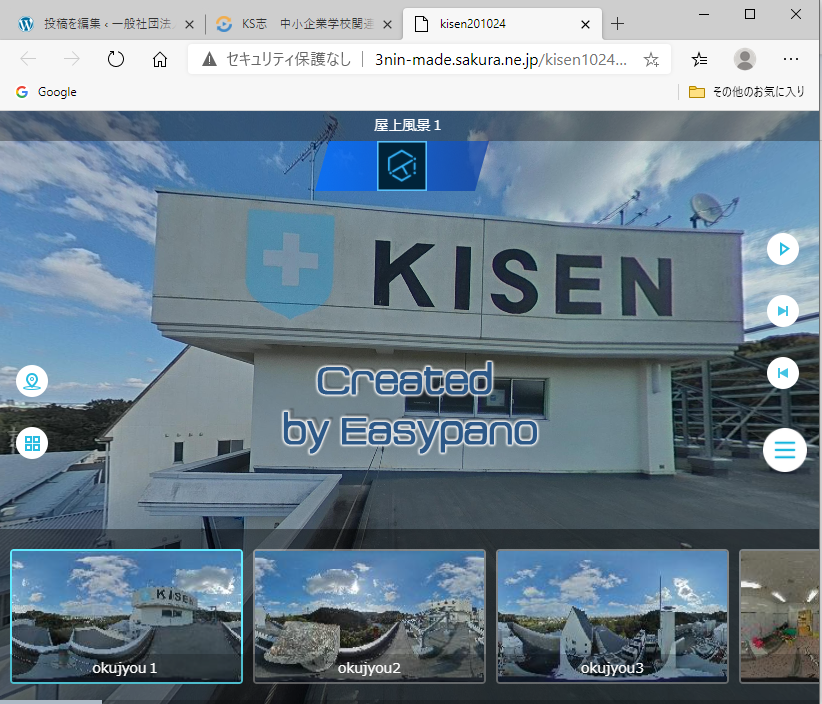
Task: Click the 屋上風景 1 scene title
Action: (407, 125)
